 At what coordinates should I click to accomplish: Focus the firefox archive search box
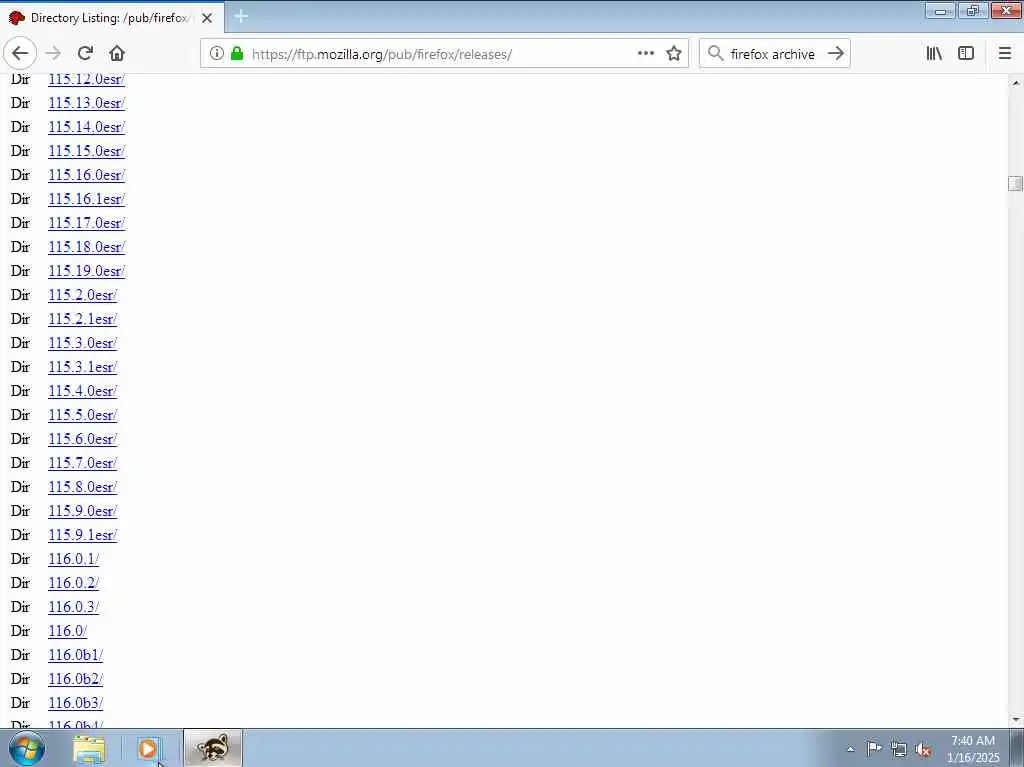pos(773,54)
